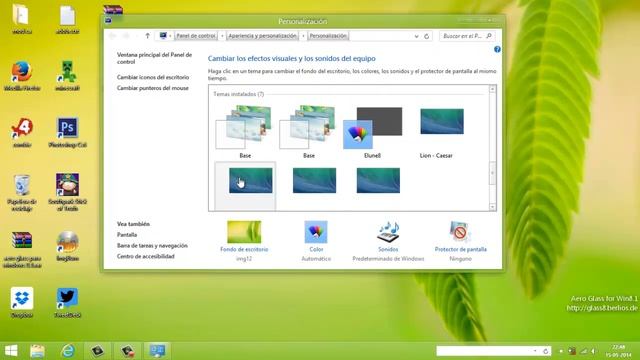Viewport: 640px width, 360px height.
Task: Show hidden system tray icons
Action: pyautogui.click(x=561, y=351)
